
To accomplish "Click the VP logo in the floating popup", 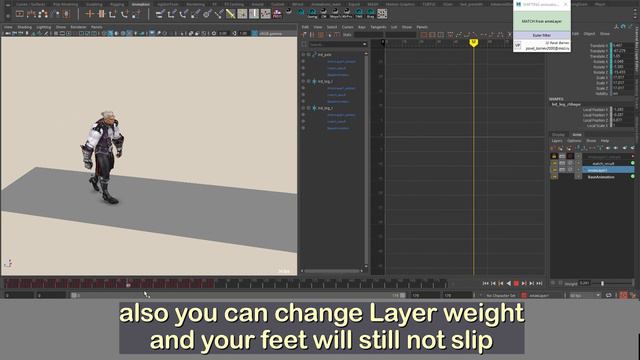I will pyautogui.click(x=518, y=45).
